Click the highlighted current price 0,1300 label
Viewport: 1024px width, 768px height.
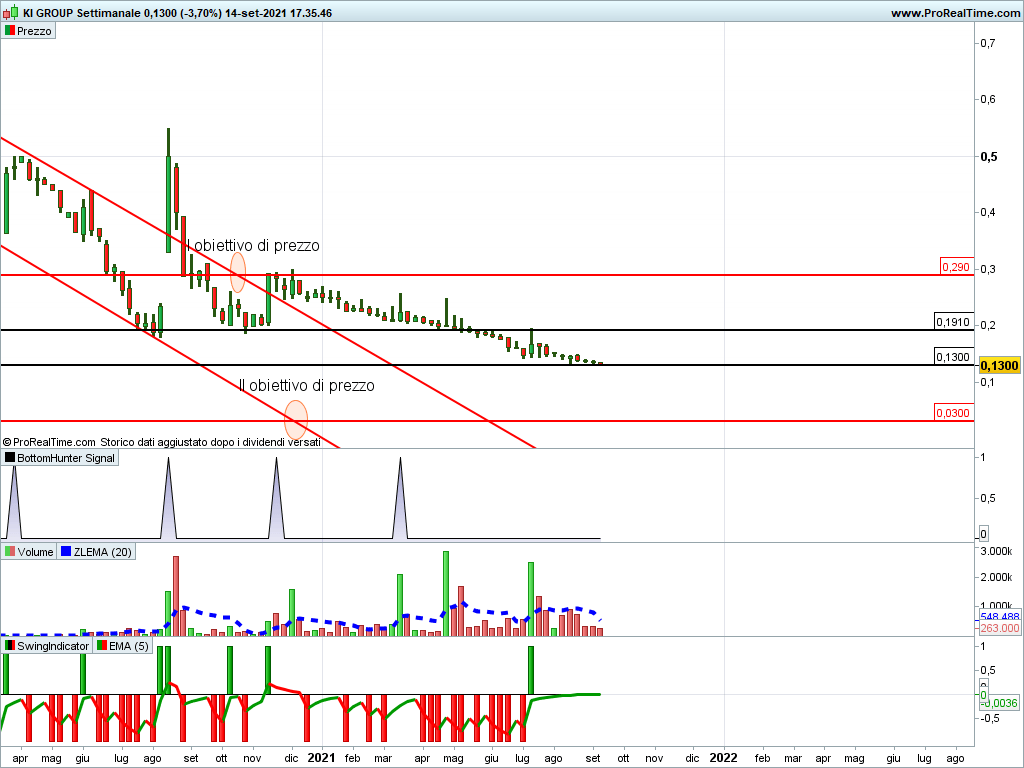click(999, 367)
